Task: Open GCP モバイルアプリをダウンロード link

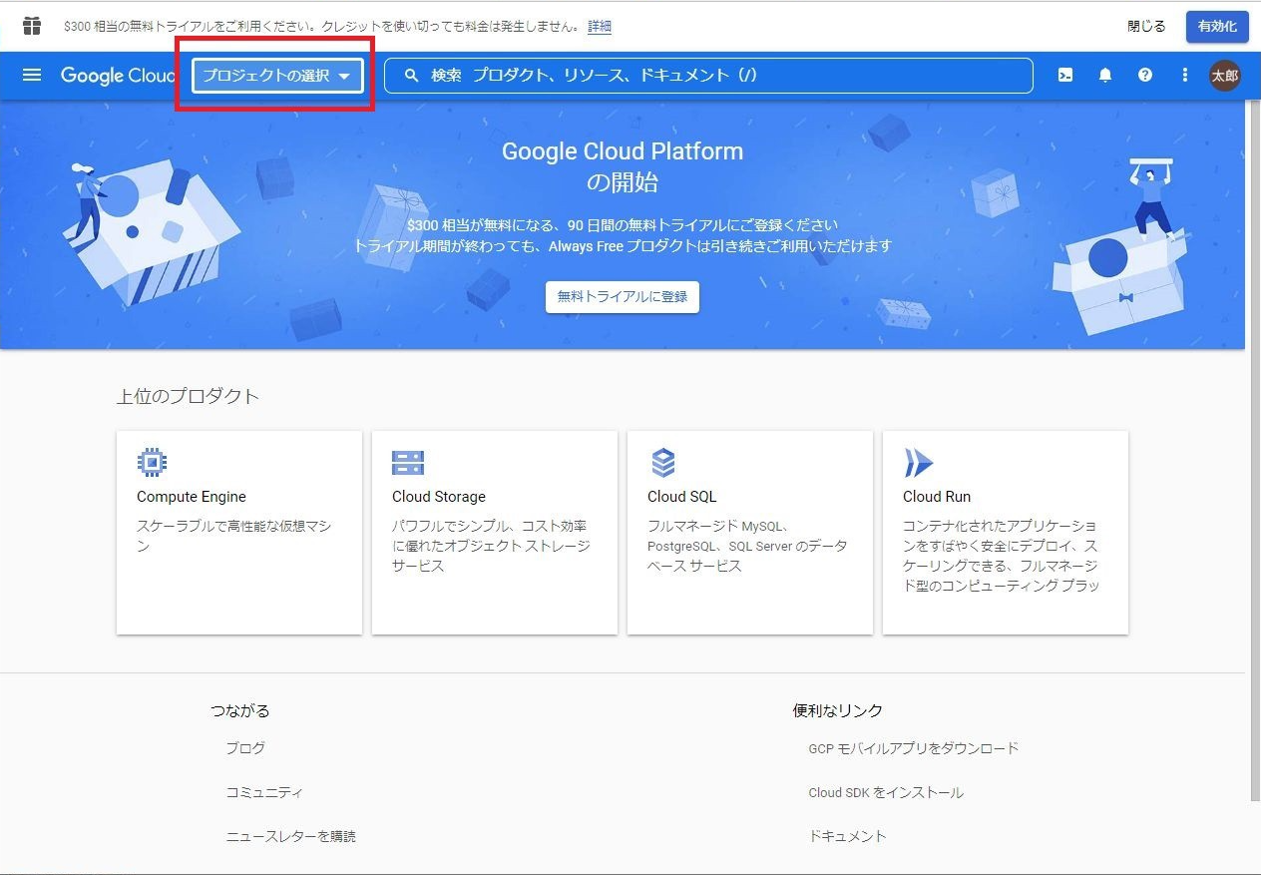Action: click(914, 748)
